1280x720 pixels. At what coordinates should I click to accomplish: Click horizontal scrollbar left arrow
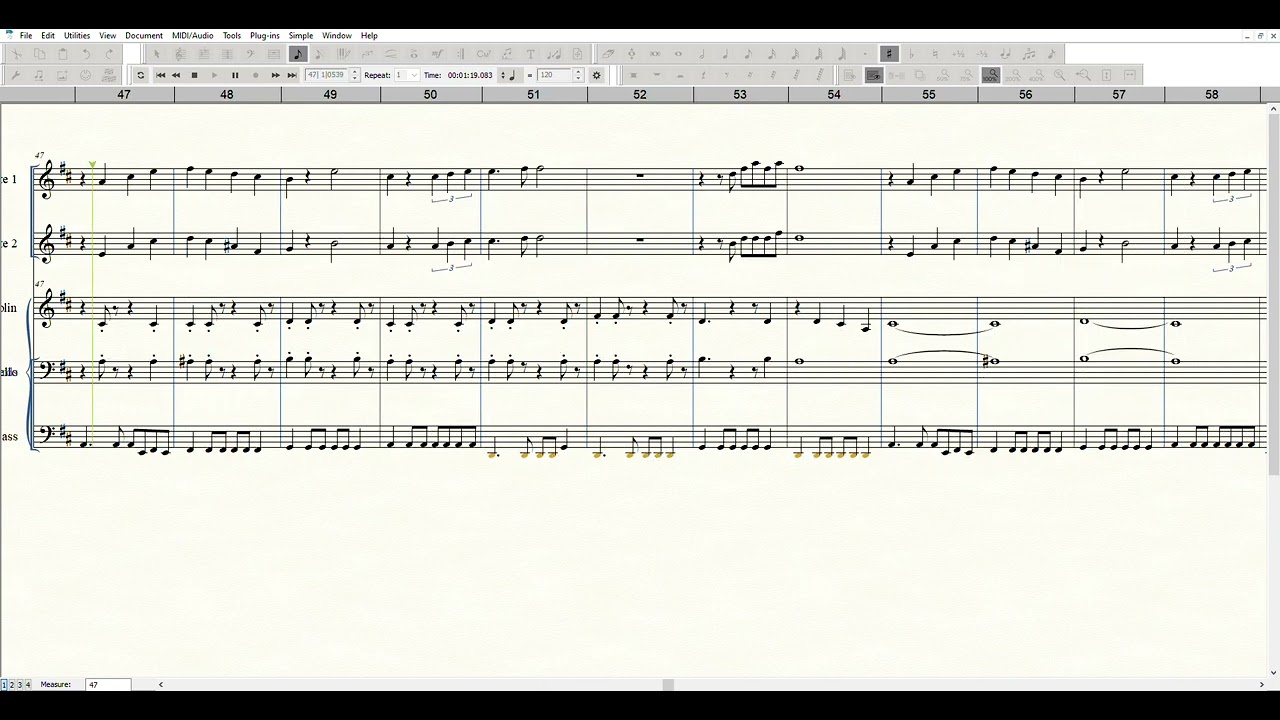tap(161, 685)
